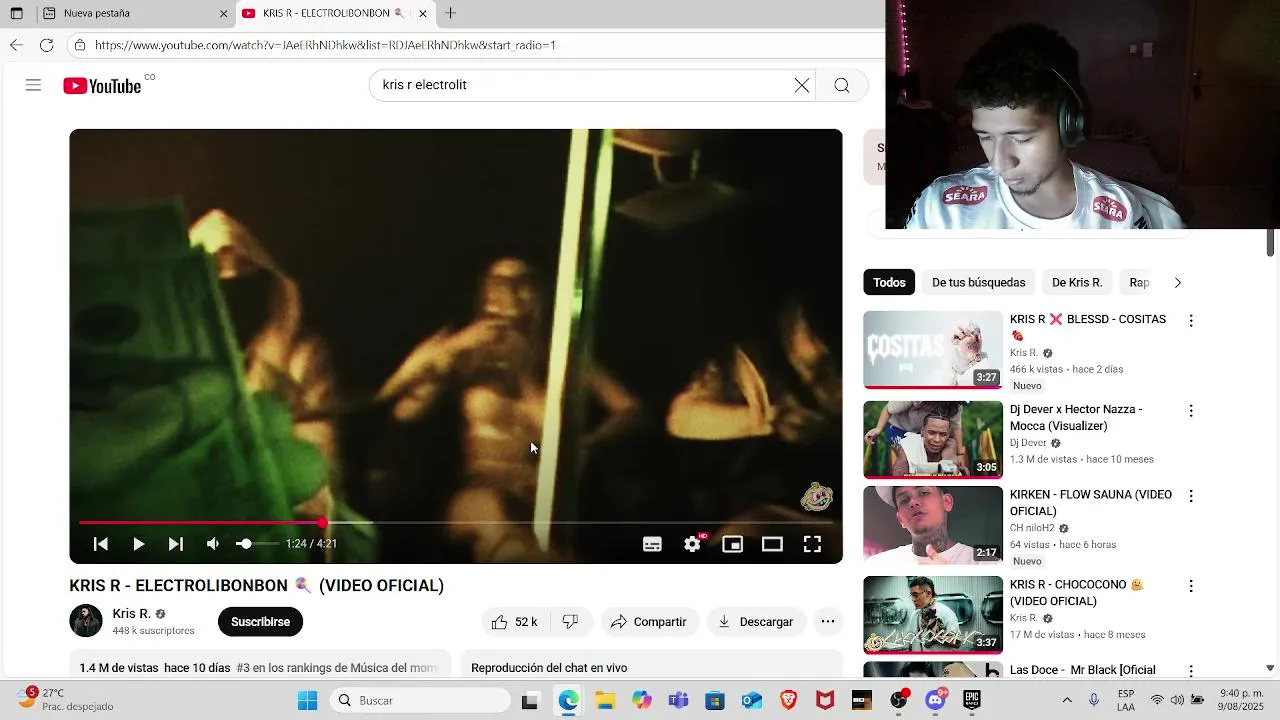Show more filter chips with arrow
1280x720 pixels.
coord(1177,283)
